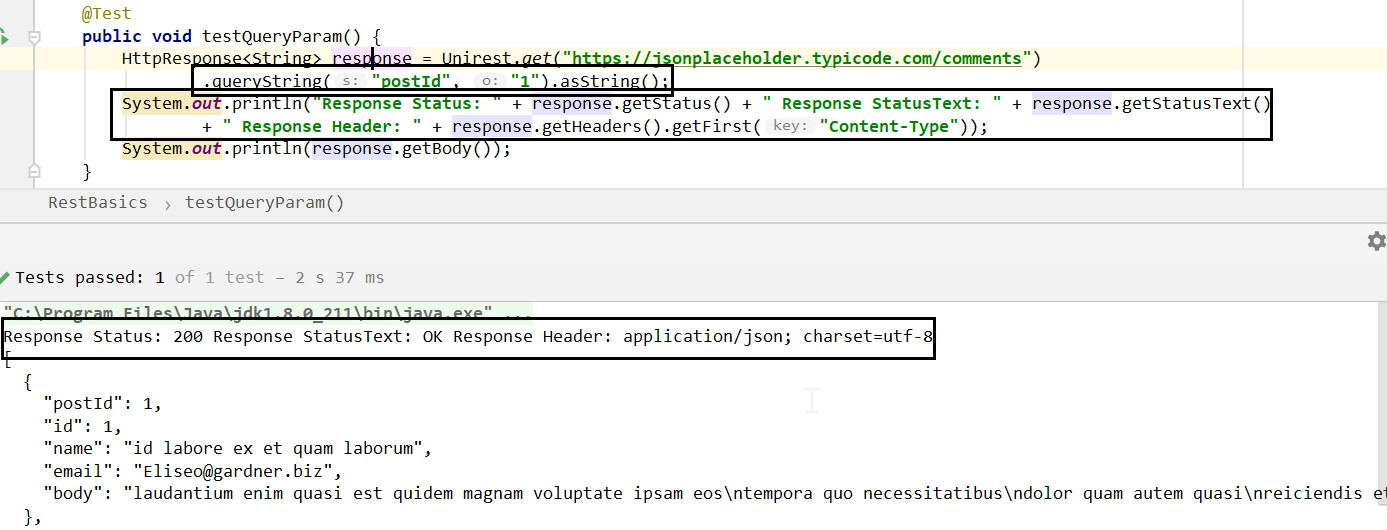Select testQueryParam() breadcrumb item
Image resolution: width=1387 pixels, height=530 pixels.
264,203
